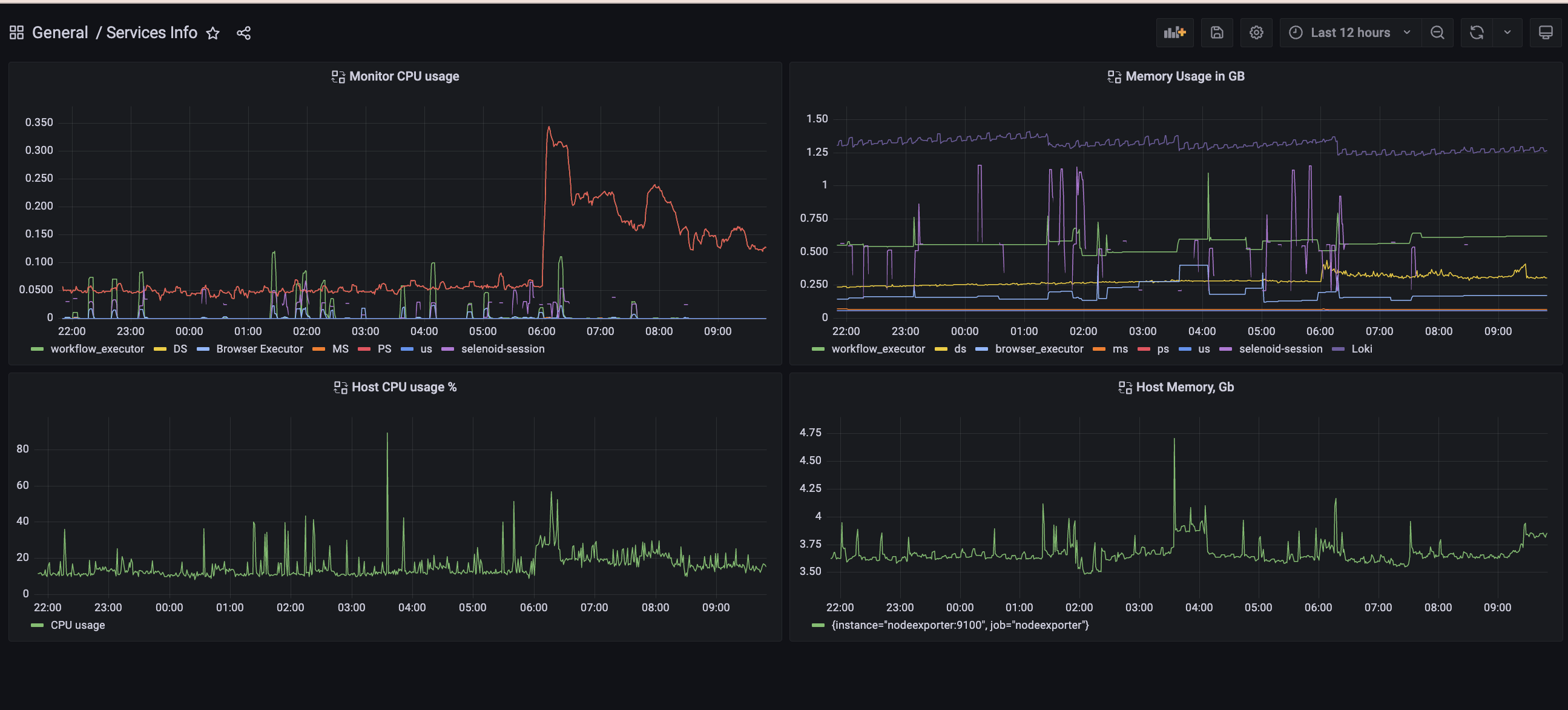This screenshot has width=1568, height=710.
Task: Refresh the dashboard
Action: (x=1476, y=33)
